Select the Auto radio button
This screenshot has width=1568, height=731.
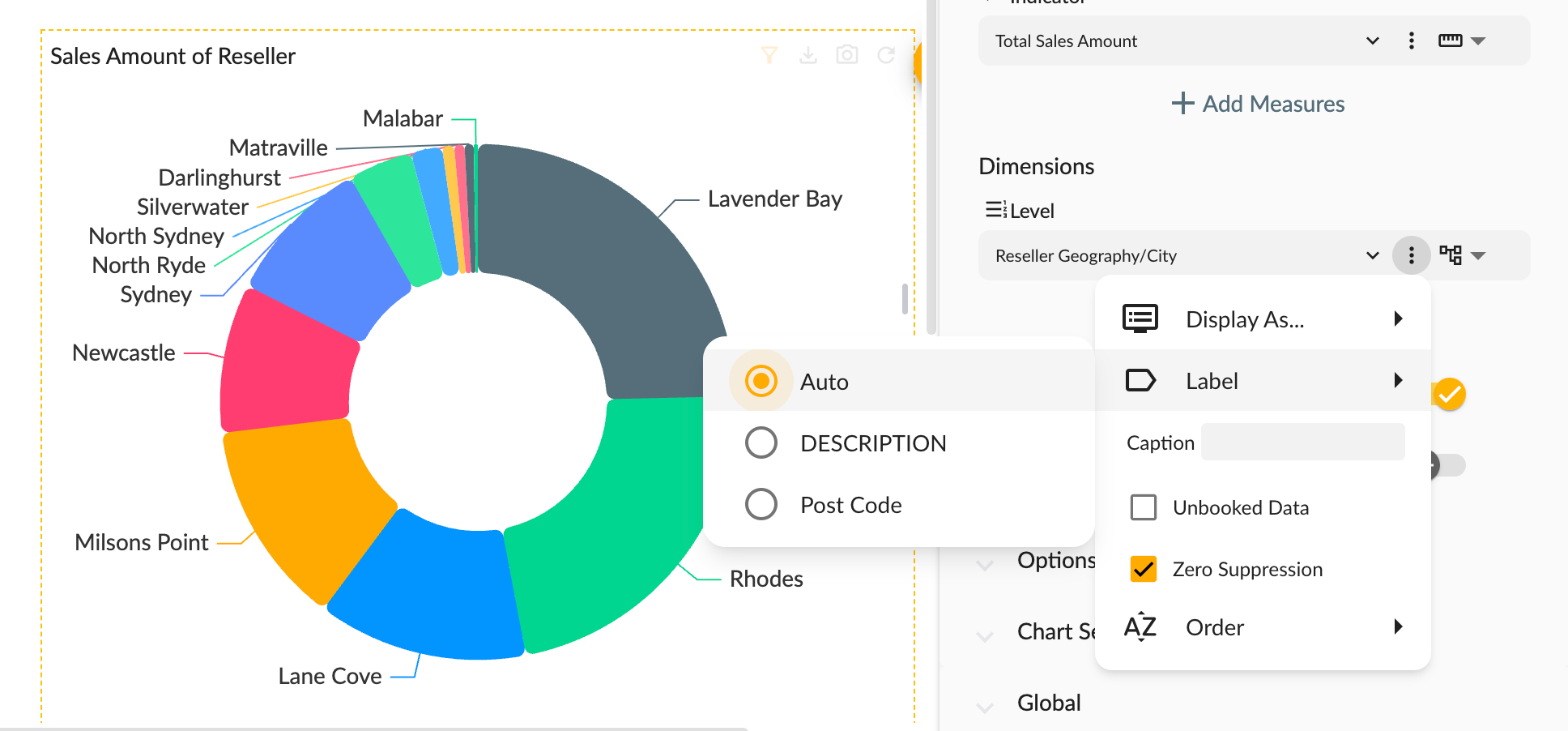point(761,381)
